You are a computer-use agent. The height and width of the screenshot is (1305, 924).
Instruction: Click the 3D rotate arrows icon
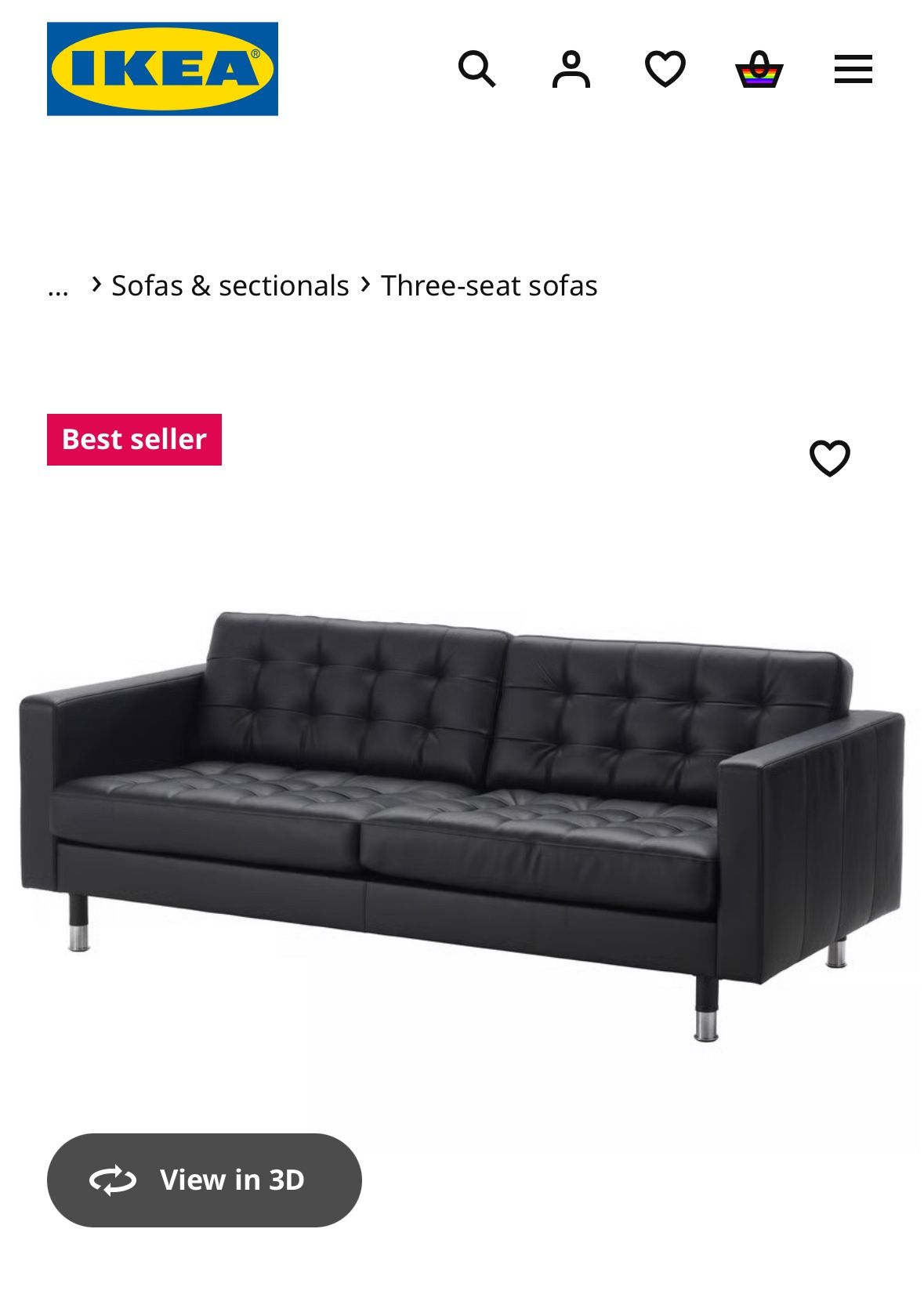[x=113, y=1180]
